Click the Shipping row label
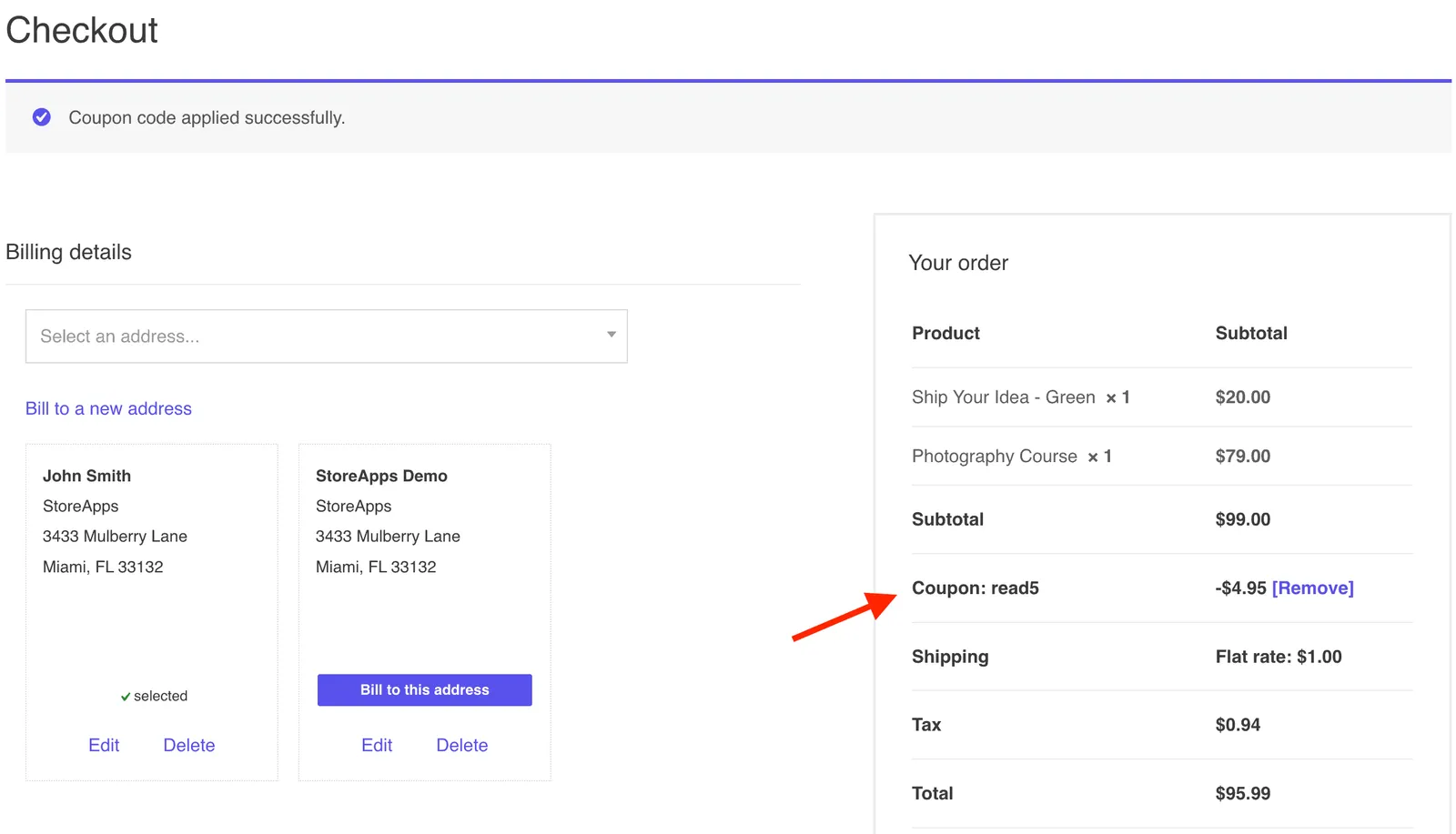This screenshot has height=834, width=1456. click(x=950, y=657)
